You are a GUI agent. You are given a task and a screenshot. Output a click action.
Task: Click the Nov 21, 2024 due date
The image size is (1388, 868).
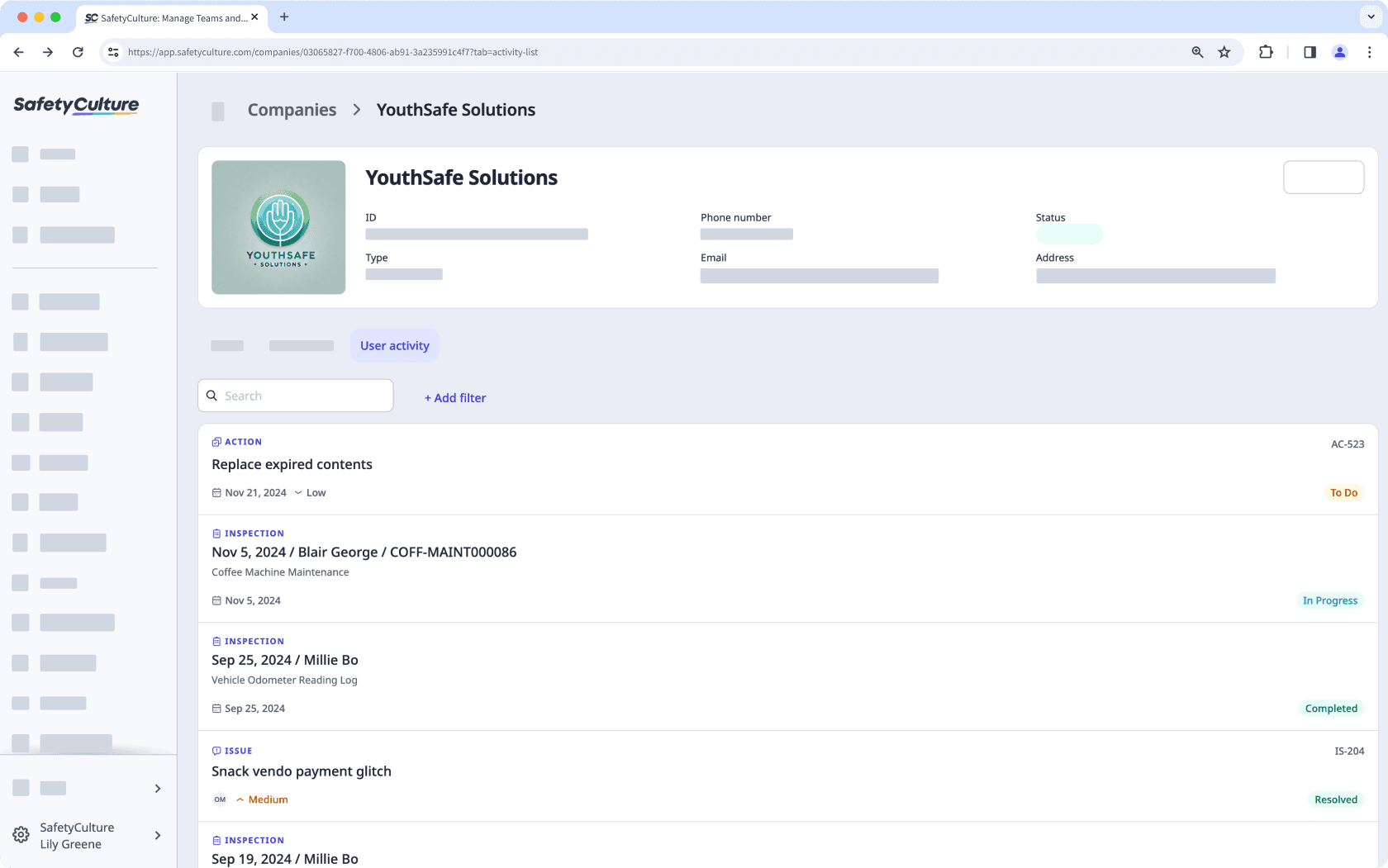click(256, 492)
